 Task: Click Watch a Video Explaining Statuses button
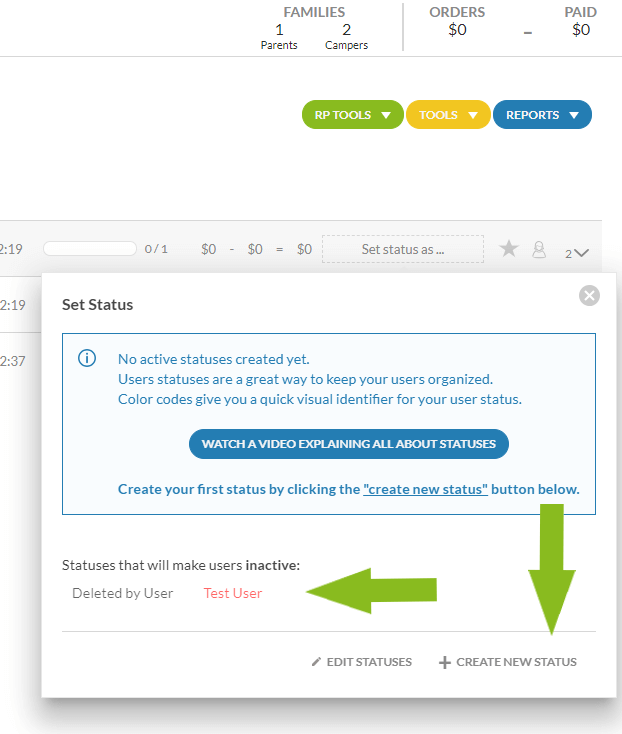[x=349, y=444]
